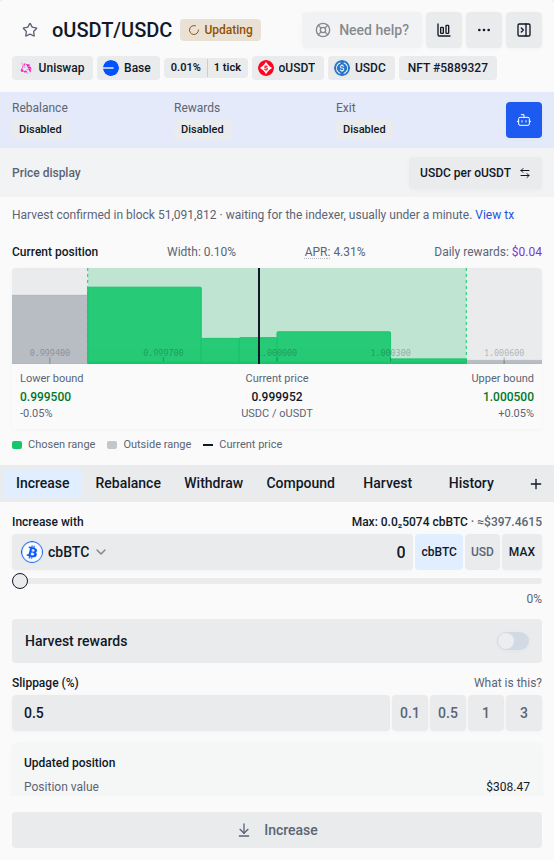Open the What is this? slippage link
The width and height of the screenshot is (554, 860).
508,683
